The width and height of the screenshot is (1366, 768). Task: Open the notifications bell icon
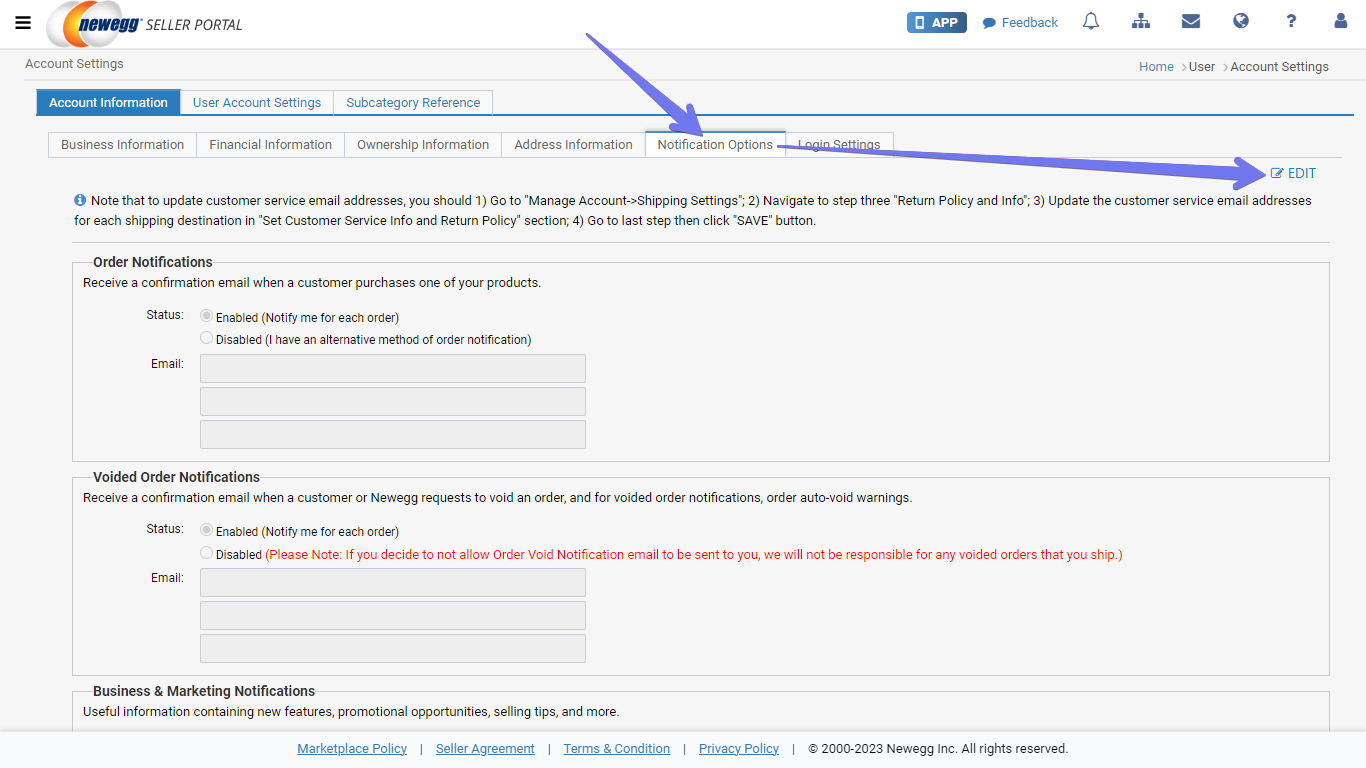(x=1091, y=22)
